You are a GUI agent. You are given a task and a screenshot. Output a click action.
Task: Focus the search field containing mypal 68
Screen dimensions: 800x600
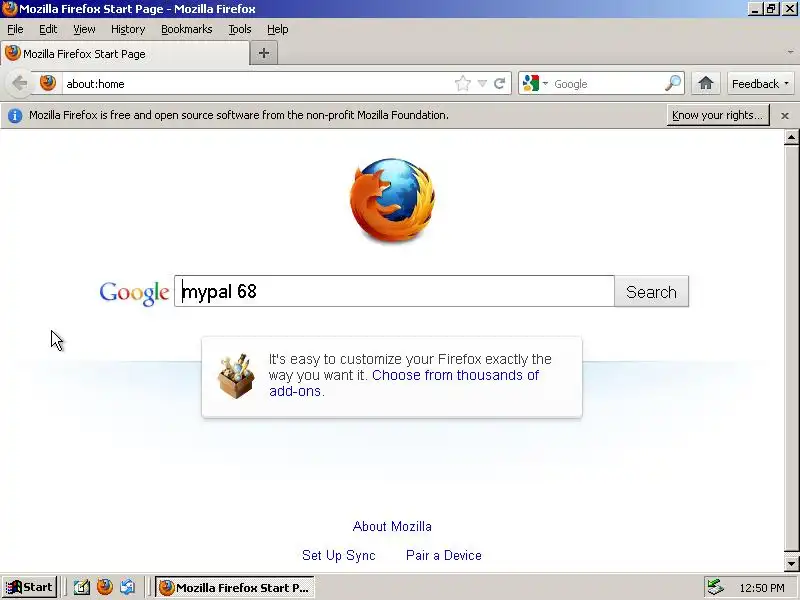tap(394, 291)
